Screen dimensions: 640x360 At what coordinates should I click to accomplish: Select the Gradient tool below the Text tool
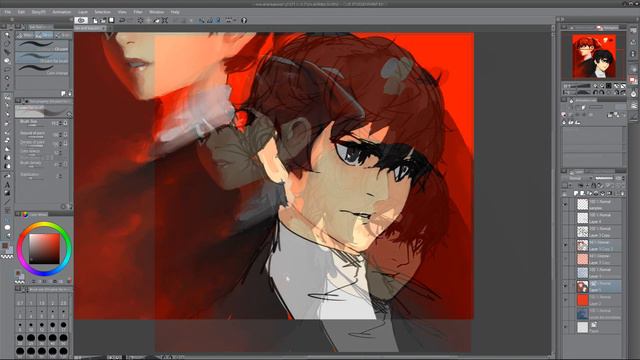pos(7,193)
